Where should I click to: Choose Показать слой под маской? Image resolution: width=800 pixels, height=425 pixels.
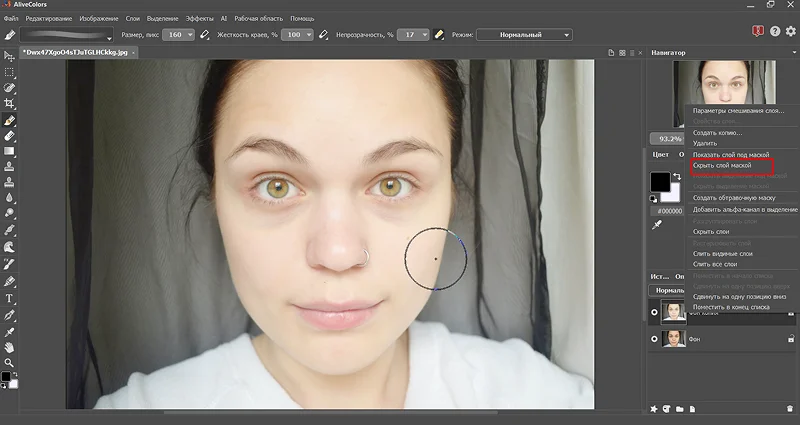731,155
